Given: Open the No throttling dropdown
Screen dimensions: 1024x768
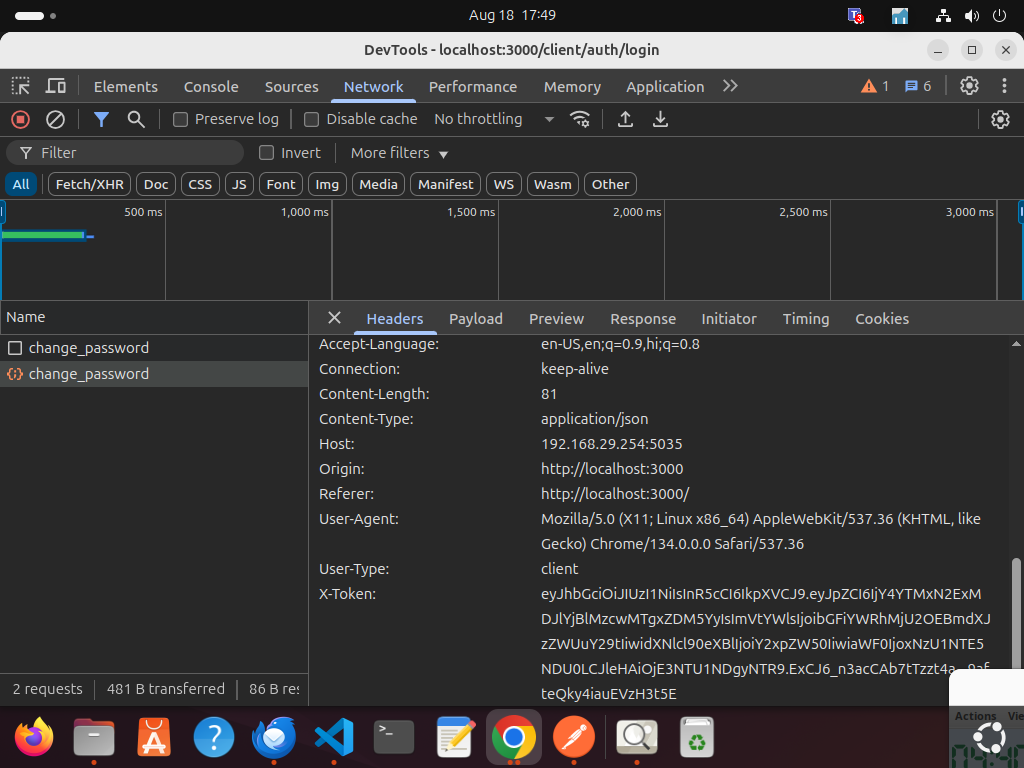Looking at the screenshot, I should coord(493,119).
